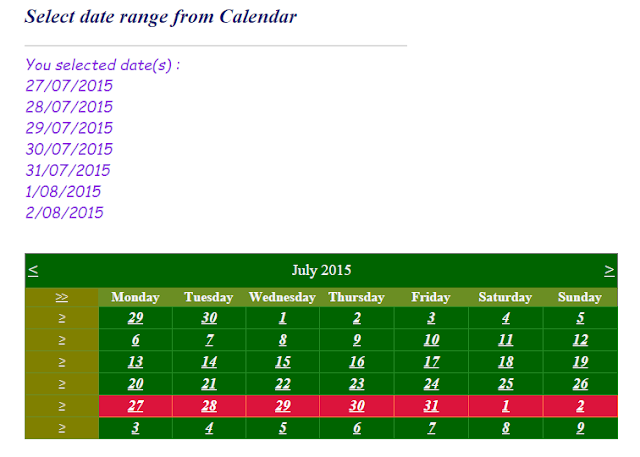Choose date 18 on Saturday
640x457 pixels.
[506, 362]
